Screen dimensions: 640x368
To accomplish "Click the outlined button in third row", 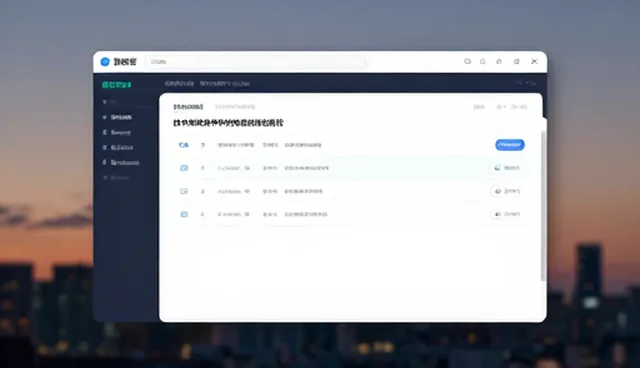I will pos(507,191).
